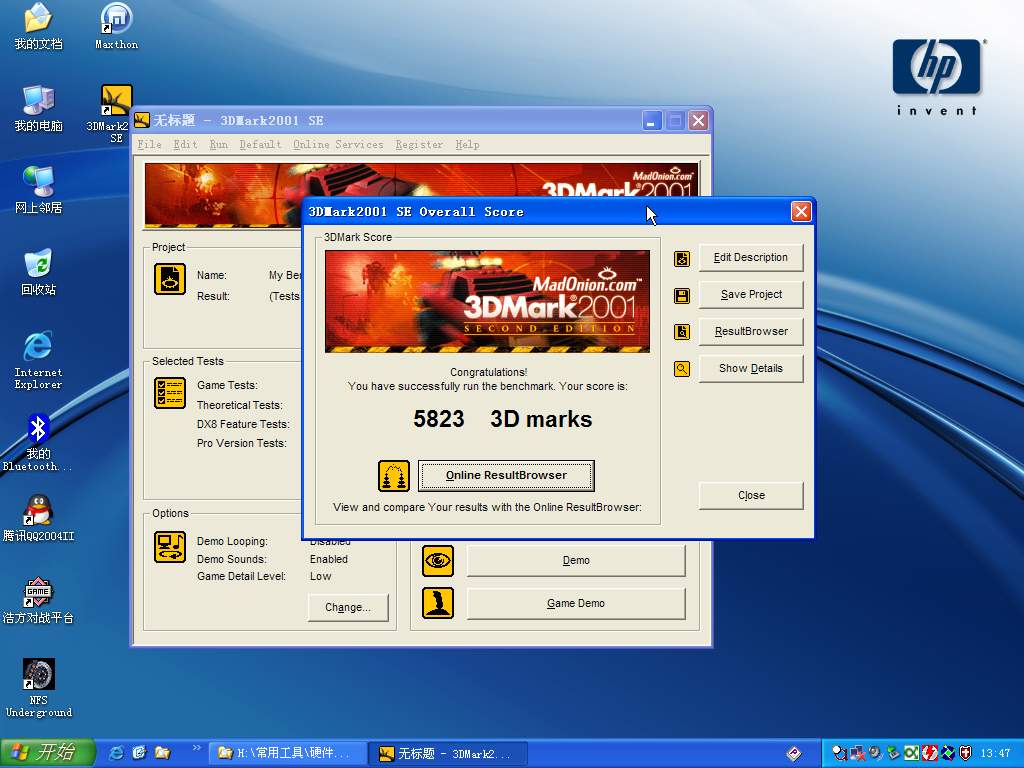Expand quick launch overflow chevron
Viewport: 1024px width, 768px height.
tap(197, 748)
